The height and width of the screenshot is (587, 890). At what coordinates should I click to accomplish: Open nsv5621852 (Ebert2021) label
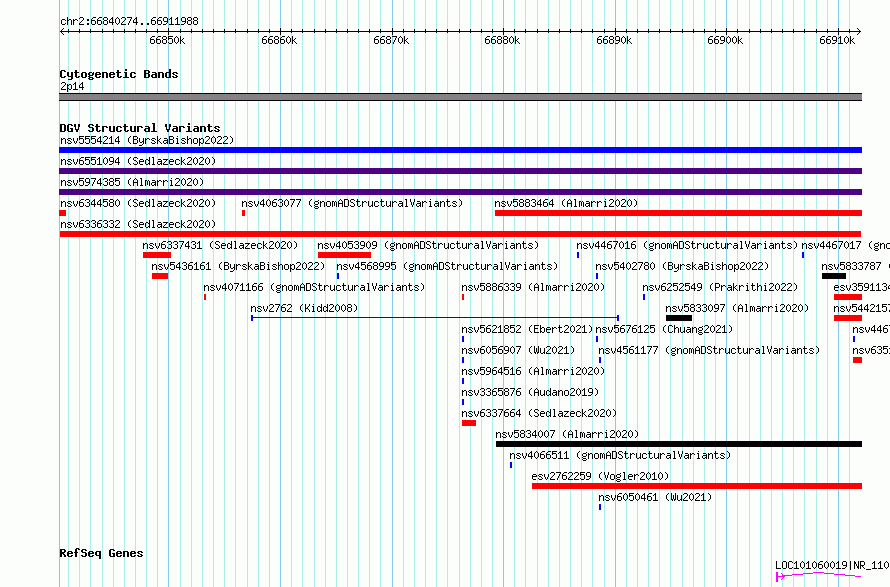[x=527, y=329]
